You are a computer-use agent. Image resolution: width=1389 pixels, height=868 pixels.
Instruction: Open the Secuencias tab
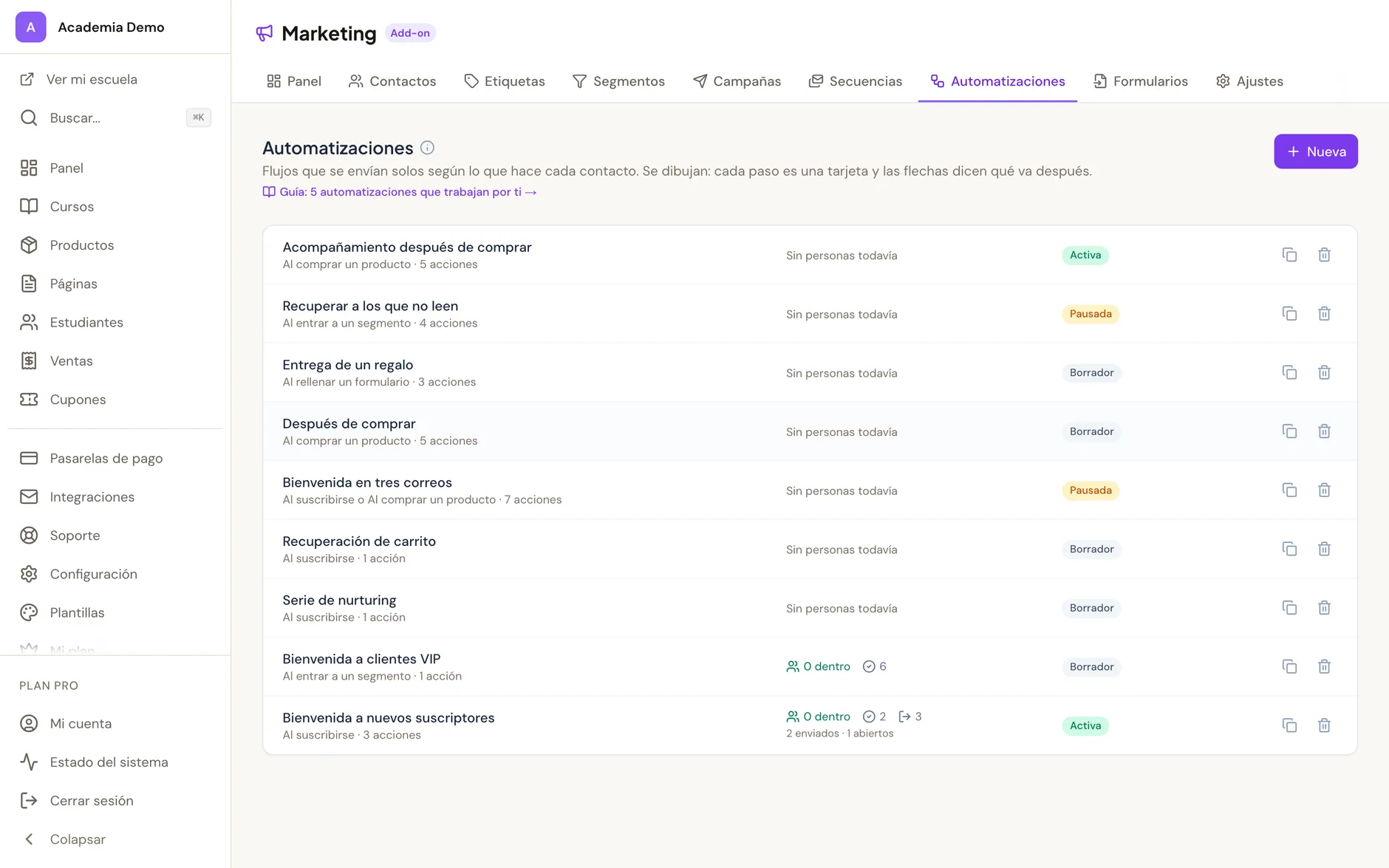[x=856, y=81]
